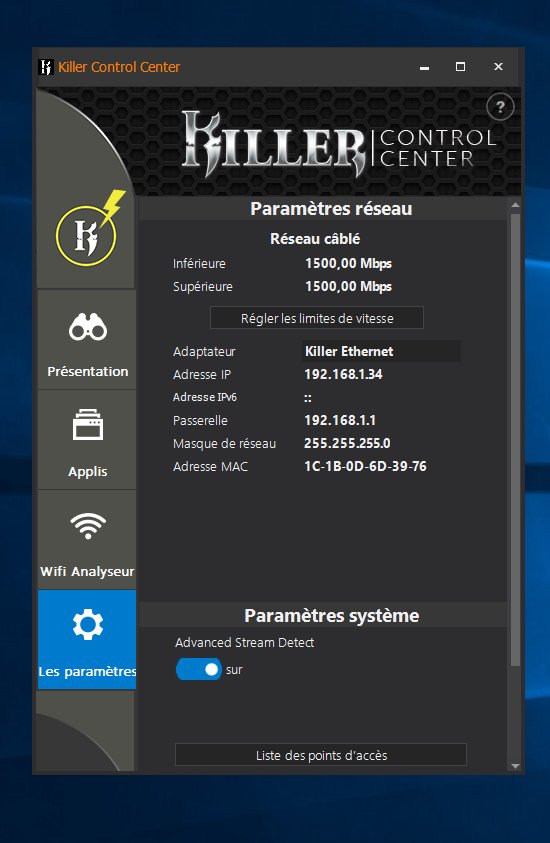
Task: Click Régler les limites de vitesse button
Action: click(x=317, y=318)
